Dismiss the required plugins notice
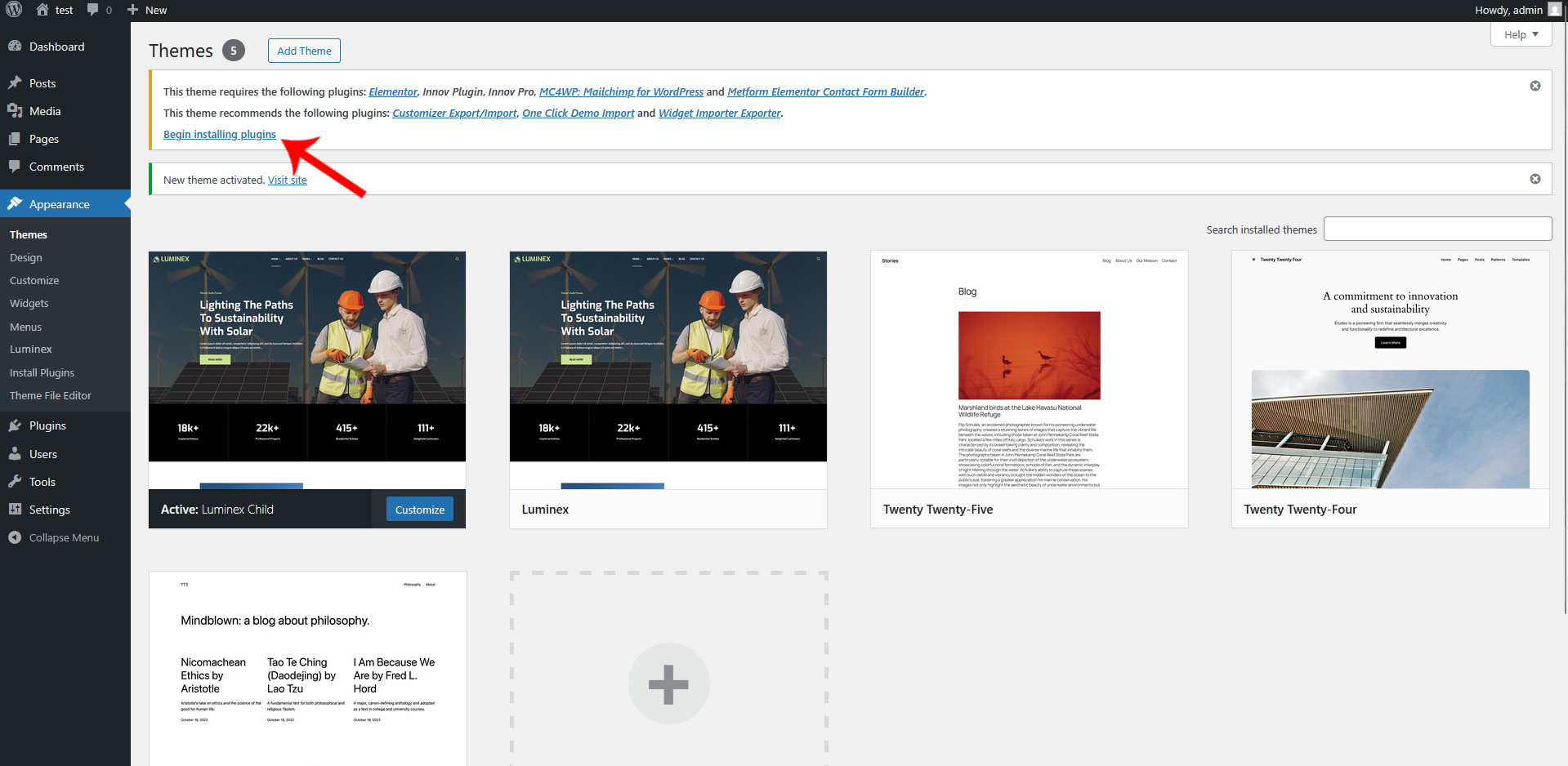The image size is (1568, 766). (x=1534, y=86)
